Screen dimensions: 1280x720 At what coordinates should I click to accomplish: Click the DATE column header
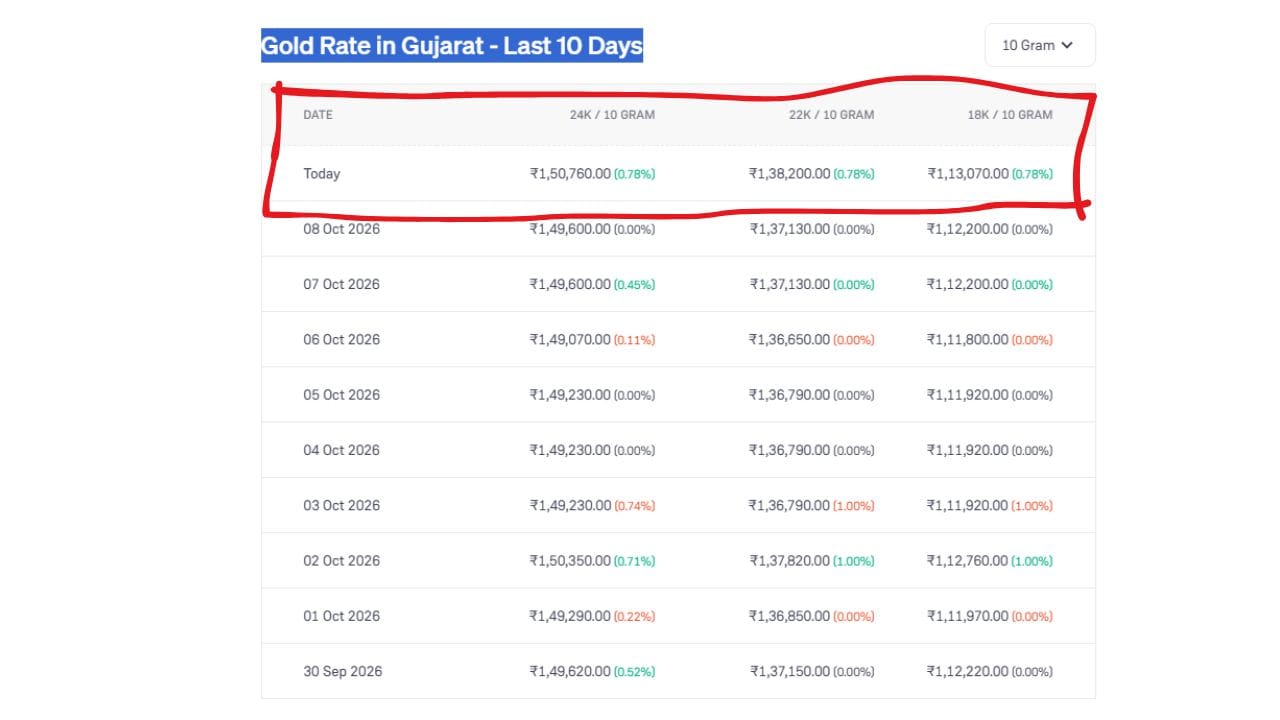pos(318,115)
